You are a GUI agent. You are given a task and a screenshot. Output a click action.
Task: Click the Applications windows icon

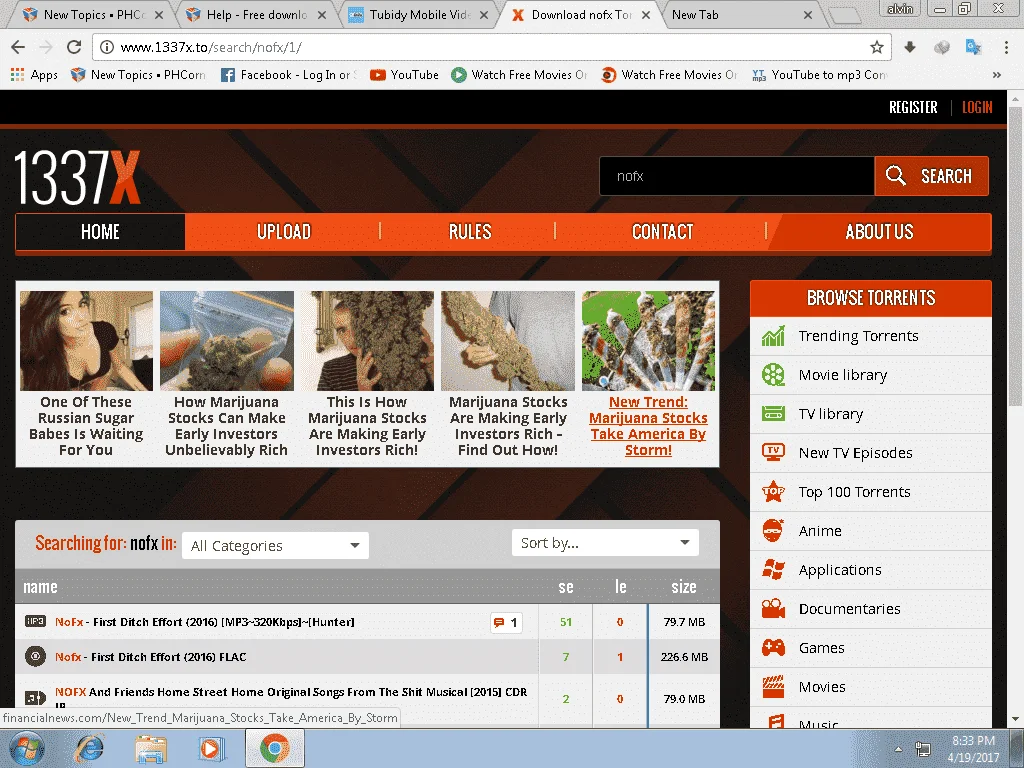point(773,569)
